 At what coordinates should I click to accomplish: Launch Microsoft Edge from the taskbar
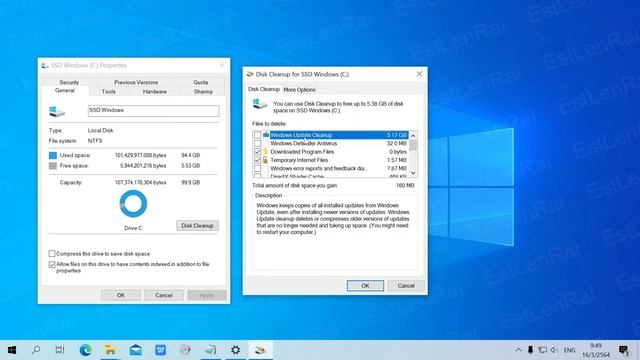85,350
